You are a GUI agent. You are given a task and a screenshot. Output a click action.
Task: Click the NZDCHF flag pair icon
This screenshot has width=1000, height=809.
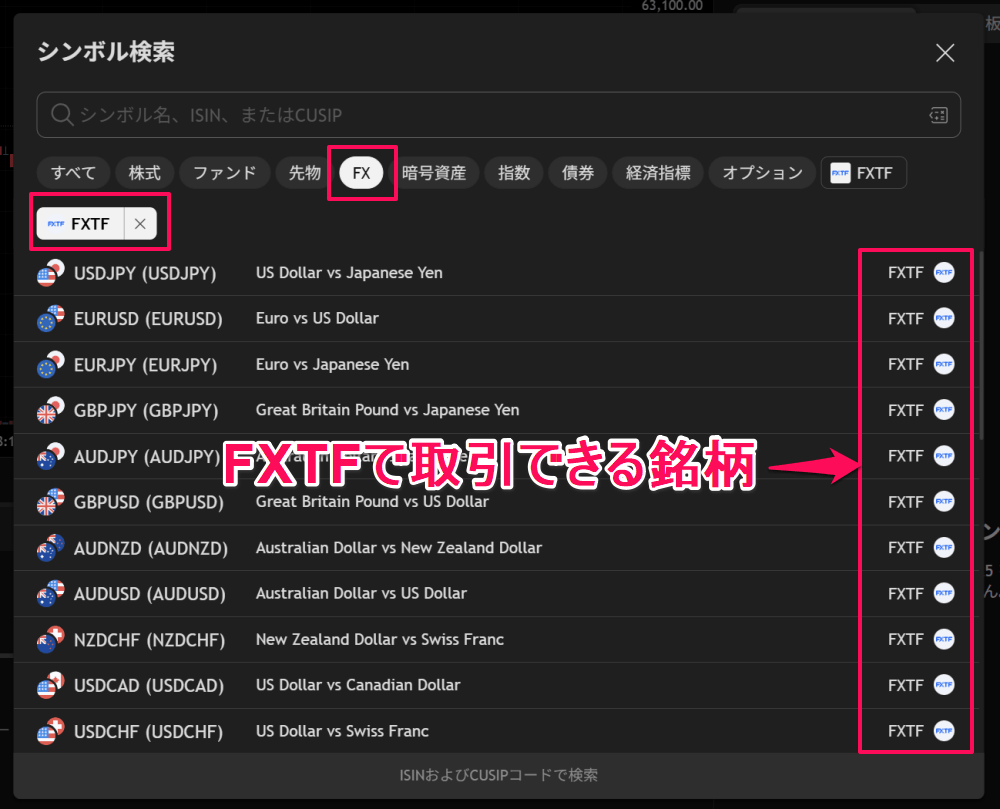click(50, 639)
